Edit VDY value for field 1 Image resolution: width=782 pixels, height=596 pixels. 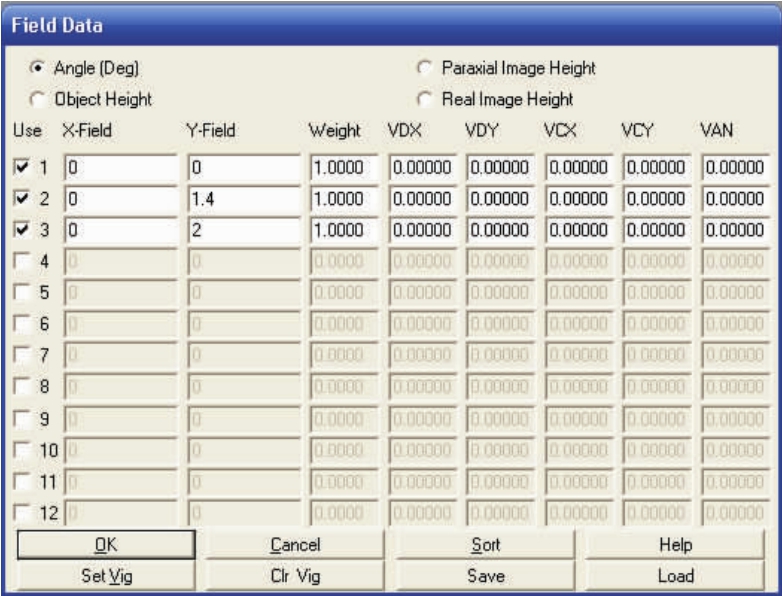click(x=500, y=167)
